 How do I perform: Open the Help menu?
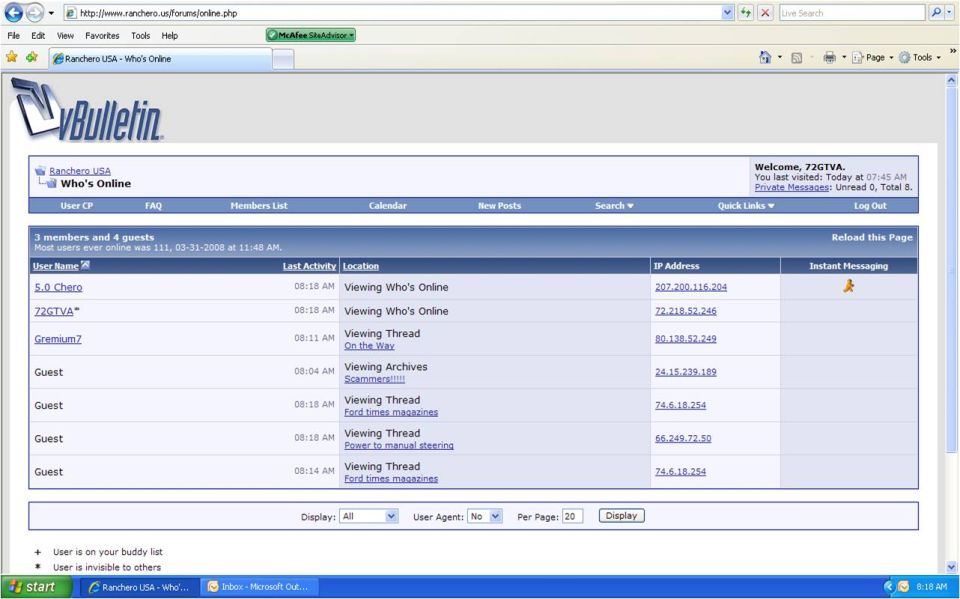pos(170,36)
